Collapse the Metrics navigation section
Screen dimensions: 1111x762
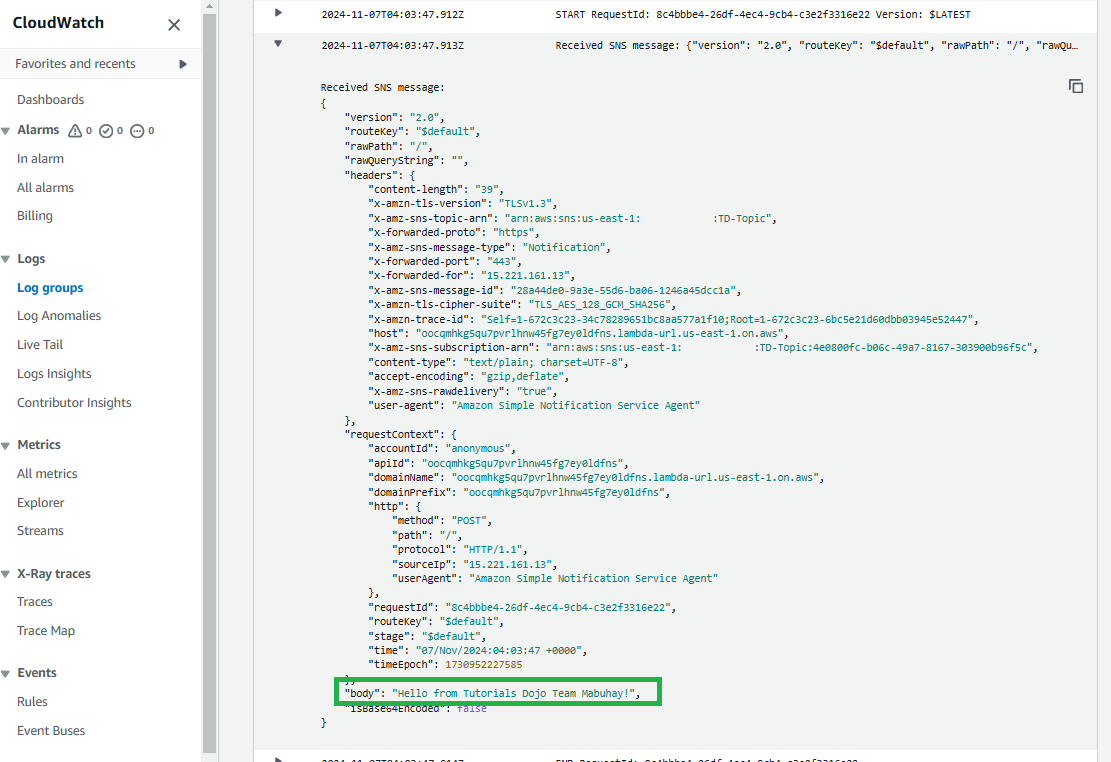(x=6, y=445)
